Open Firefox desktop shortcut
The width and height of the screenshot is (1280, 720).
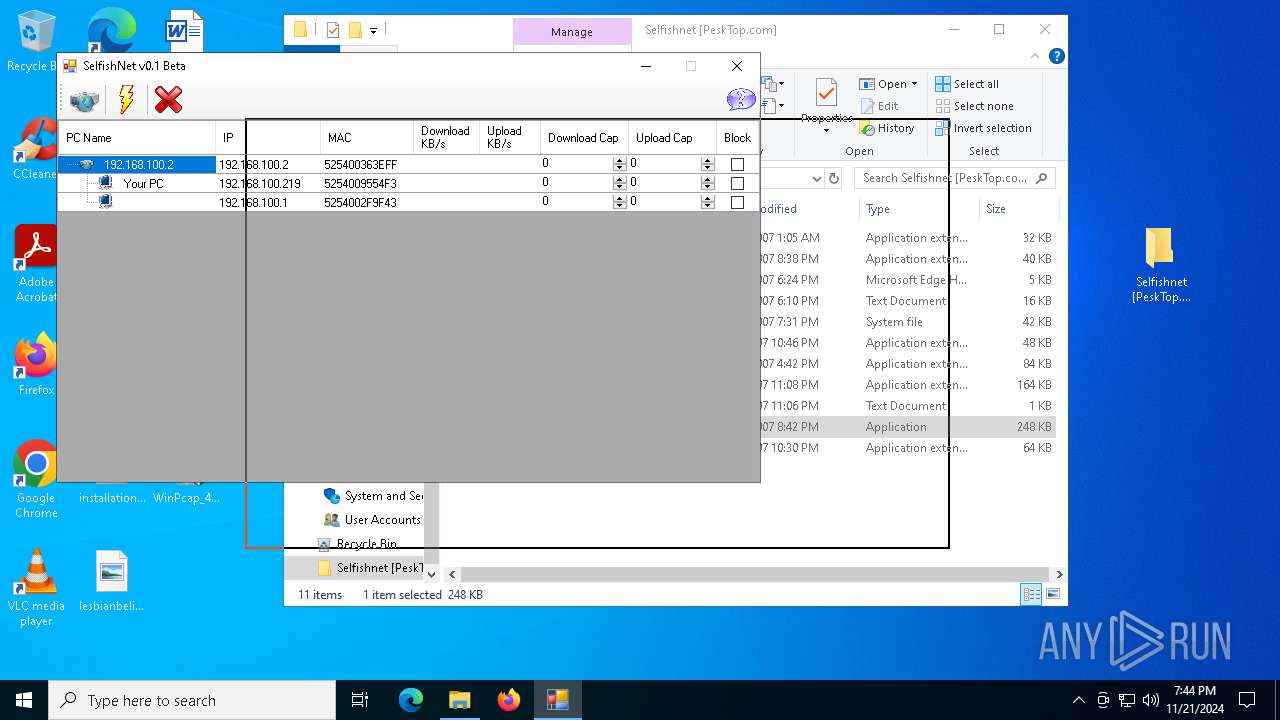point(36,364)
